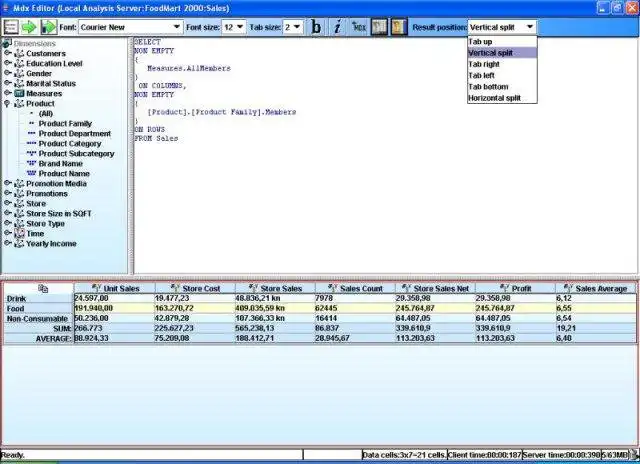Open the Font combo box showing Courier New
Image resolution: width=640 pixels, height=464 pixels.
pos(130,27)
